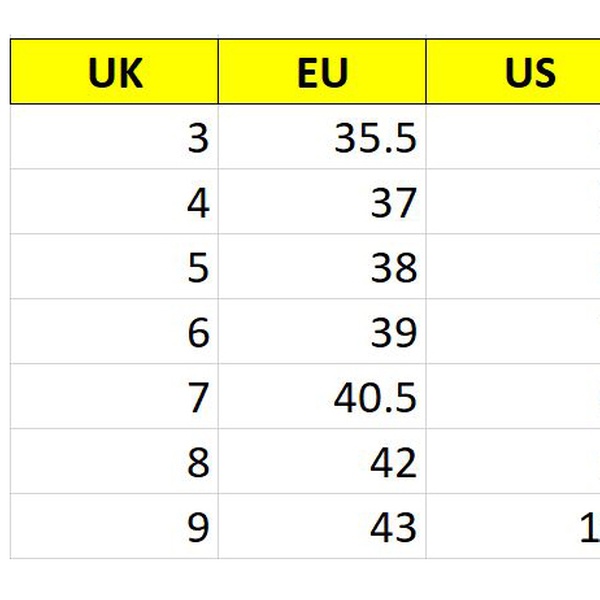
Task: Select the cell with UK size 6
Action: point(114,332)
